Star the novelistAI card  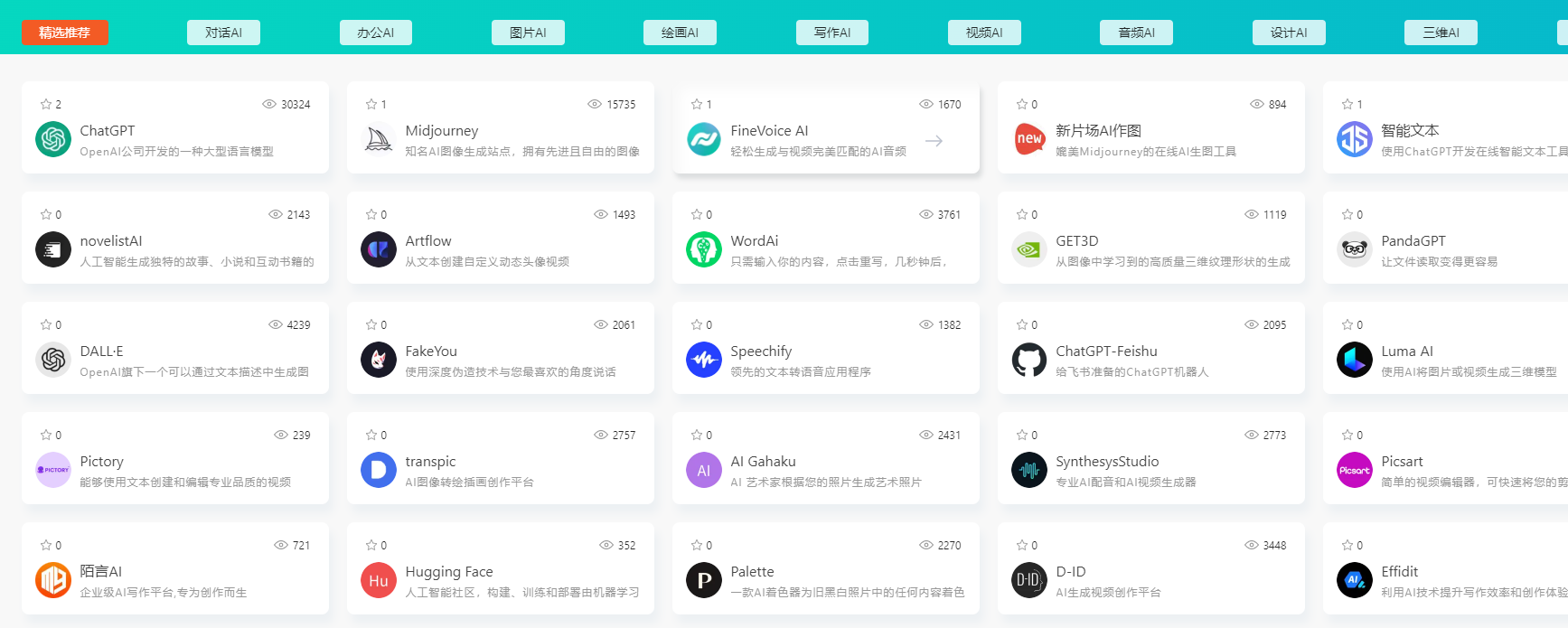coord(45,214)
